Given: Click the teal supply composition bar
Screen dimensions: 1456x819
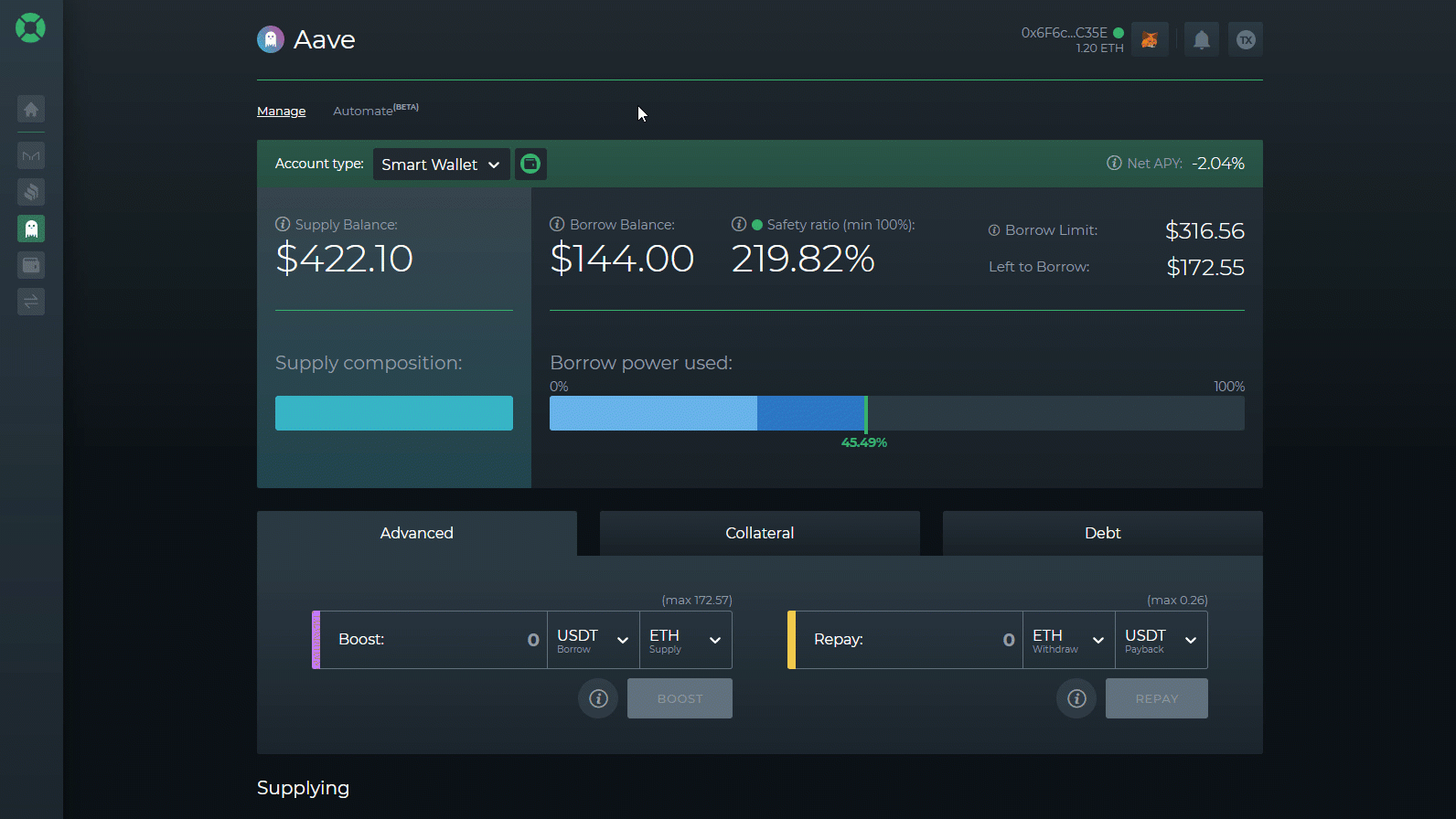Looking at the screenshot, I should tap(394, 413).
